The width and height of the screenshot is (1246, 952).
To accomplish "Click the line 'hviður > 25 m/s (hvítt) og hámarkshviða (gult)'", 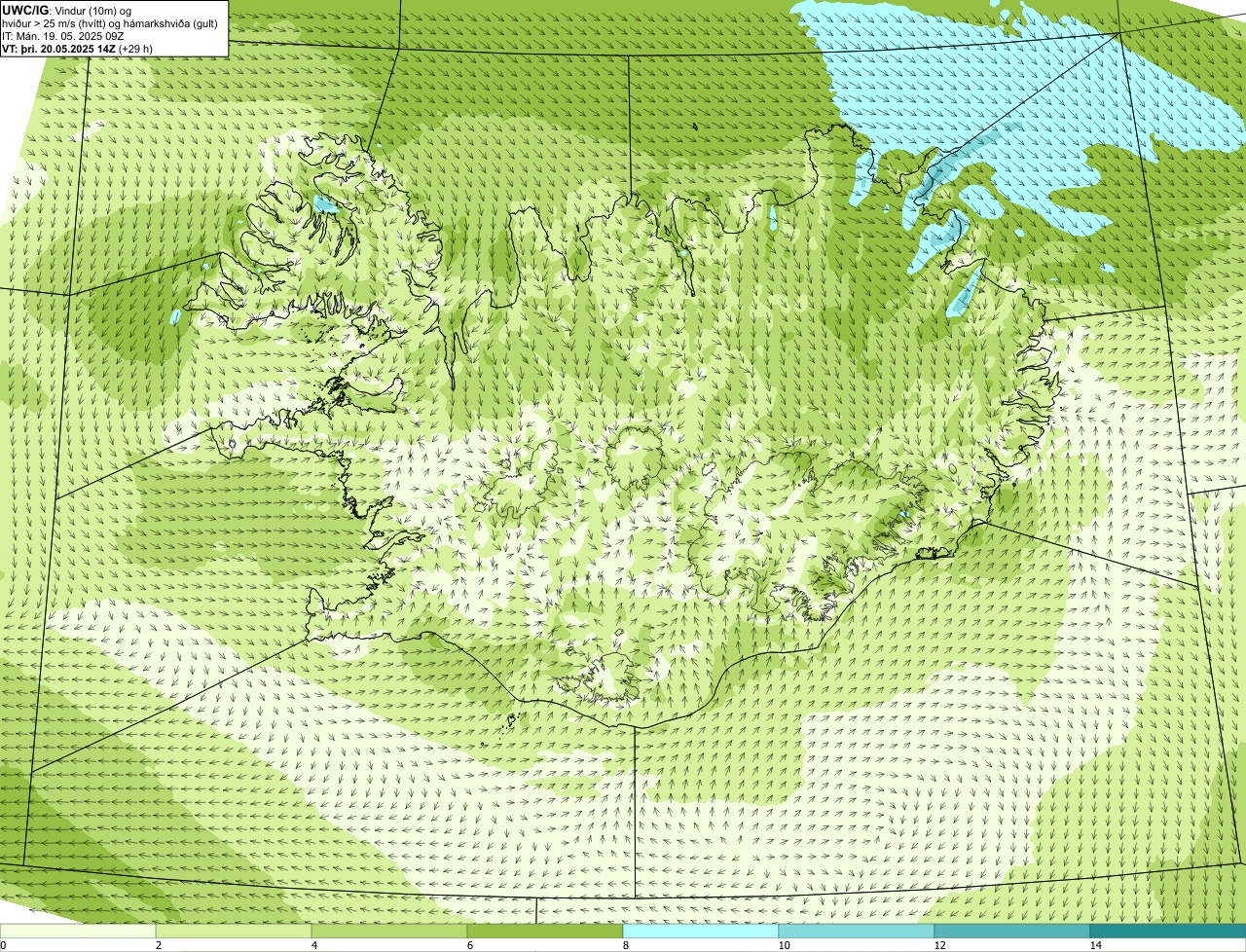I will click(110, 23).
